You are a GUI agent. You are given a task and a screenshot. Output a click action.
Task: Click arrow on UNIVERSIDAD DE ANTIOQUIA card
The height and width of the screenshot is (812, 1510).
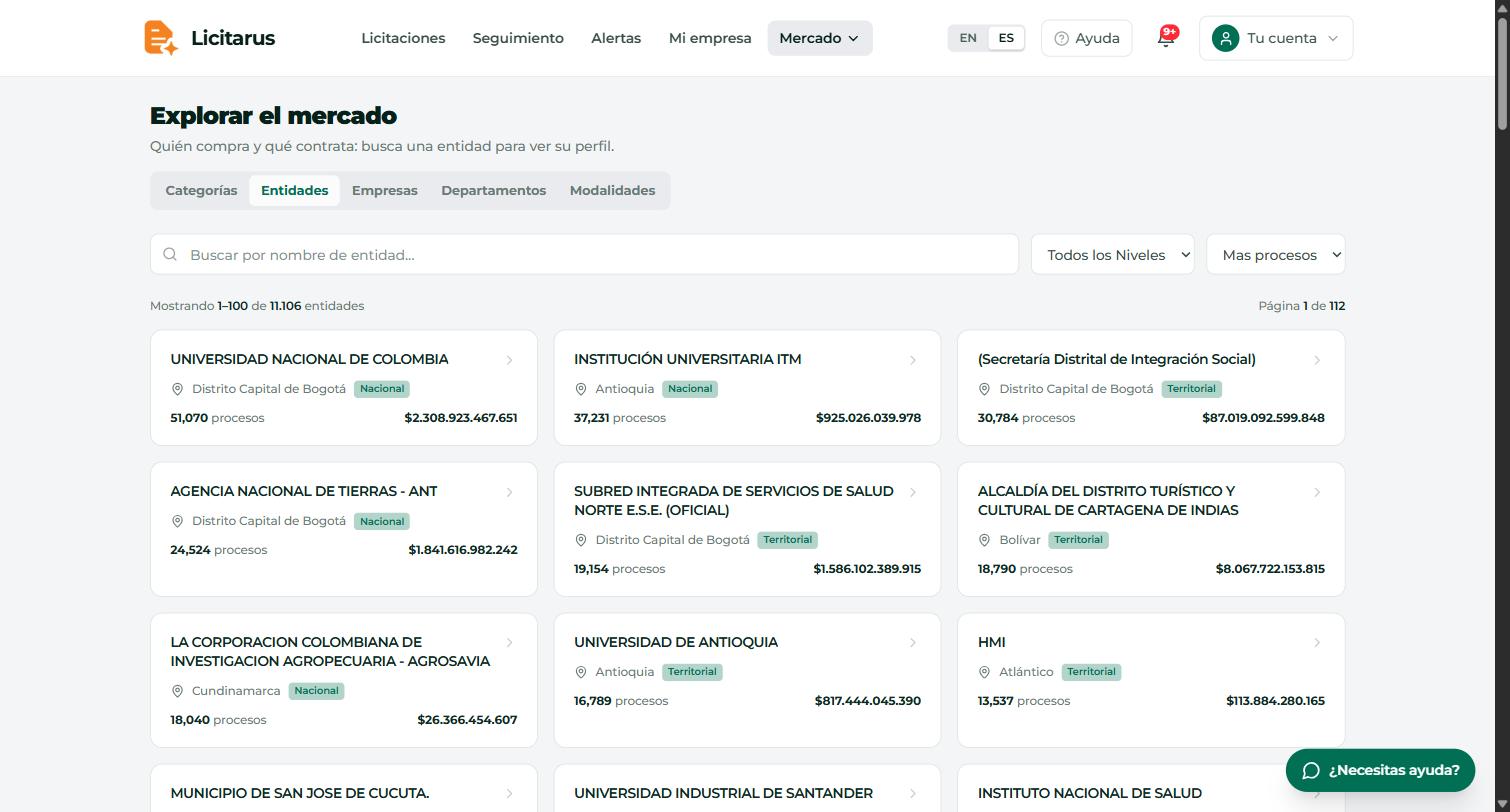coord(912,643)
